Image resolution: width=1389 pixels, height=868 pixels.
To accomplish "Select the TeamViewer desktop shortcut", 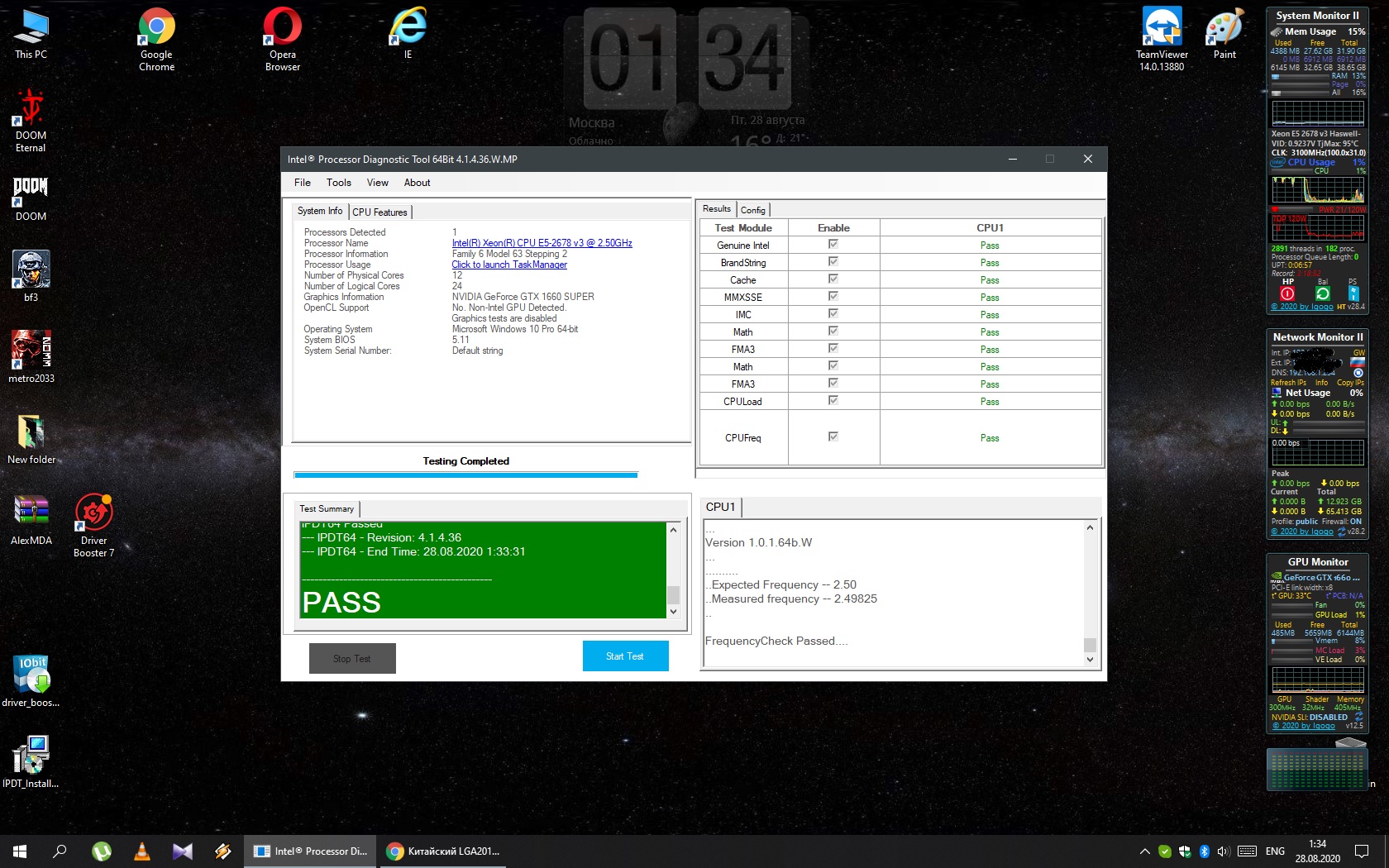I will [1162, 40].
